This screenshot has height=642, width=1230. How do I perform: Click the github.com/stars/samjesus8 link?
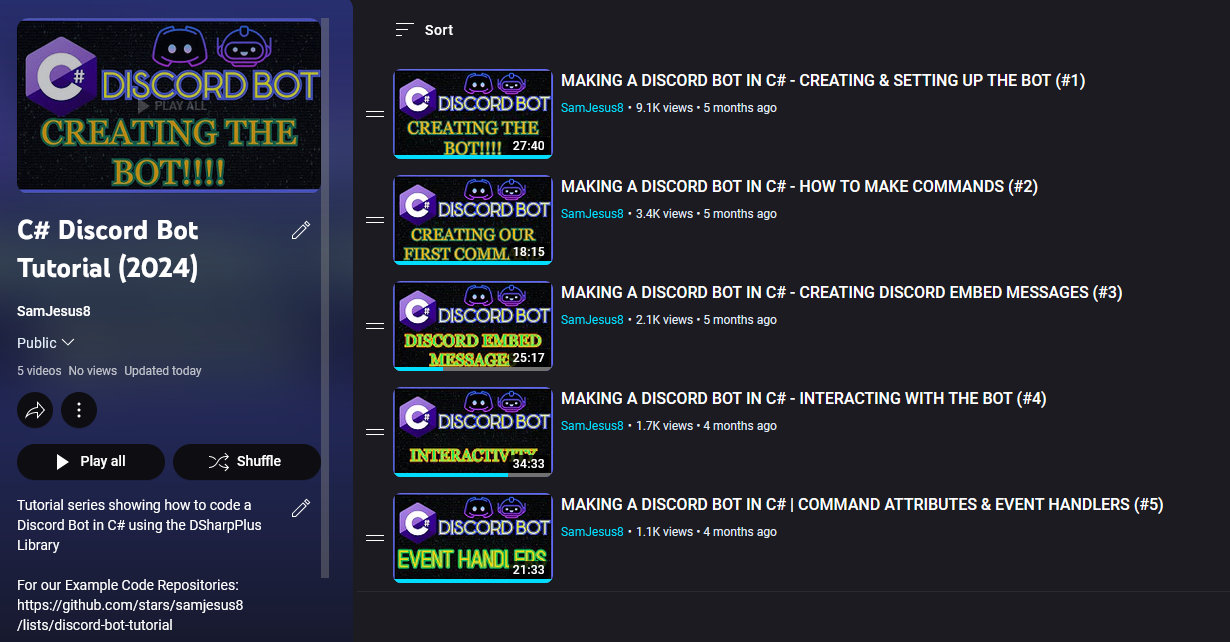point(130,615)
